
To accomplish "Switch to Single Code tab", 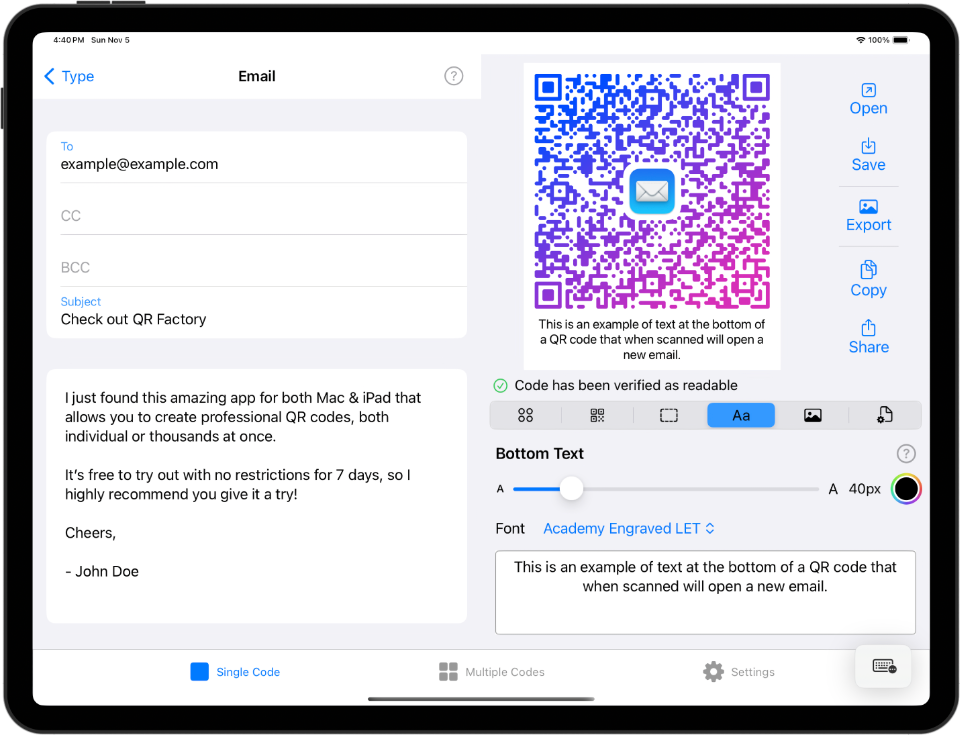I will 235,672.
